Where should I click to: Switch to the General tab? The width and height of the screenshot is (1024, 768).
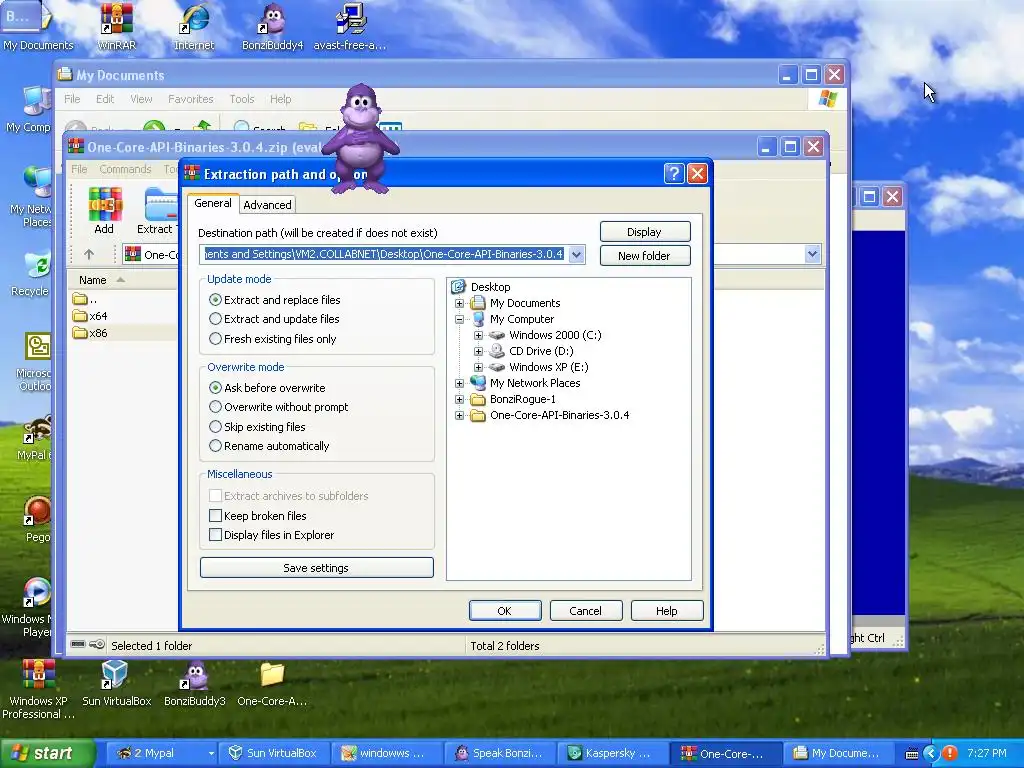213,203
